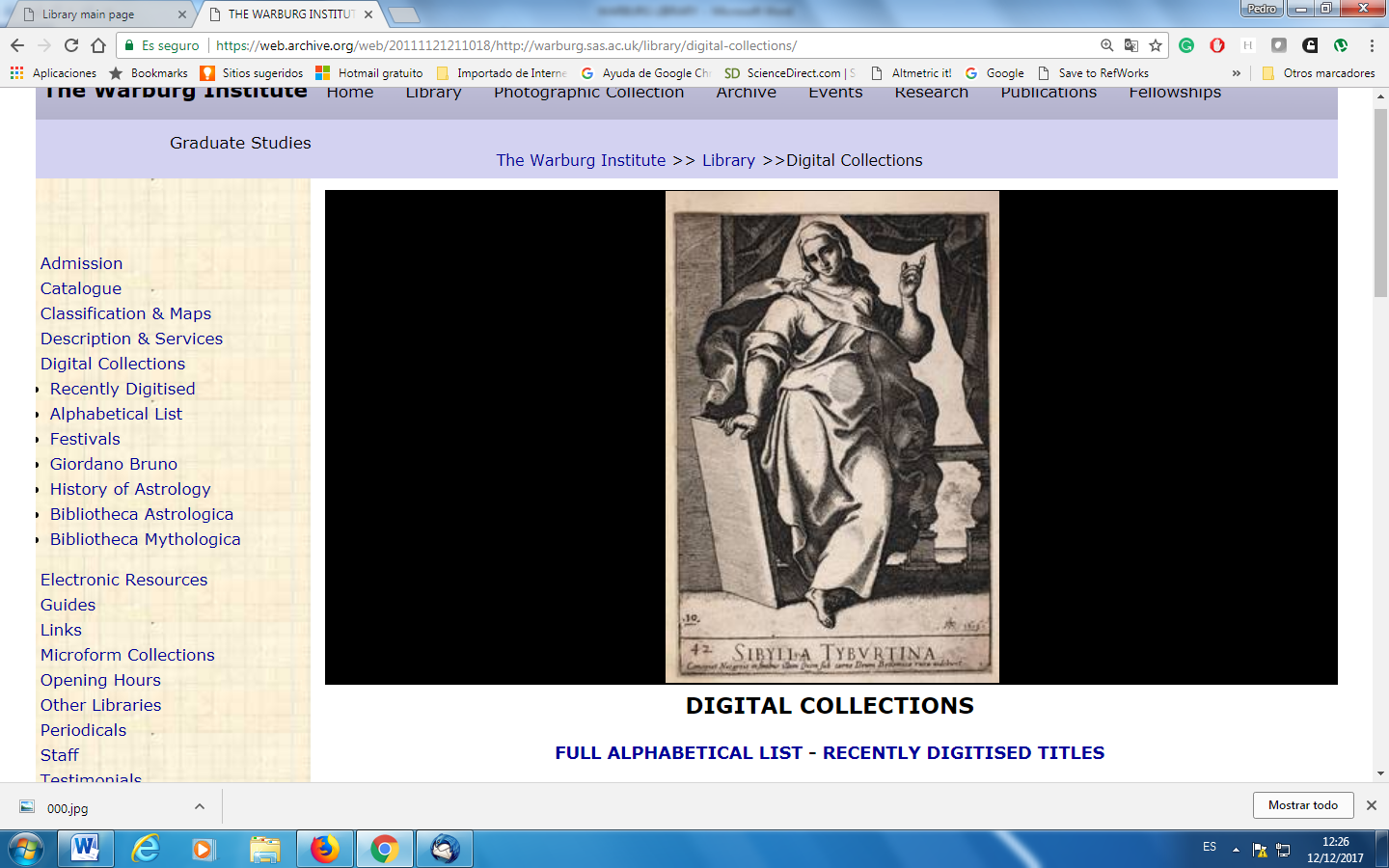Open Microsoft Word from the taskbar

[x=85, y=849]
